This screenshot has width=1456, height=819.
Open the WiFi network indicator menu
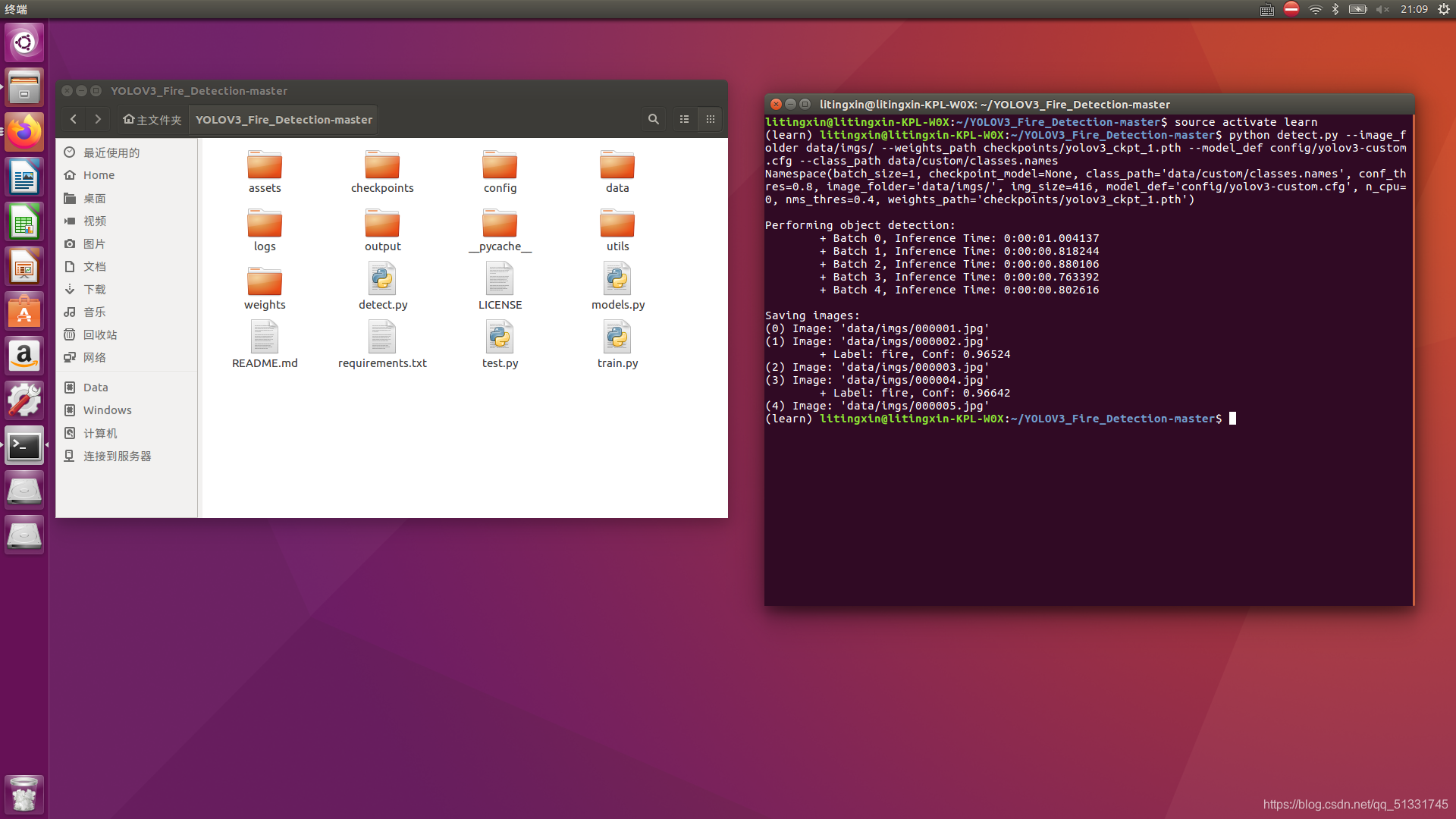pyautogui.click(x=1315, y=9)
